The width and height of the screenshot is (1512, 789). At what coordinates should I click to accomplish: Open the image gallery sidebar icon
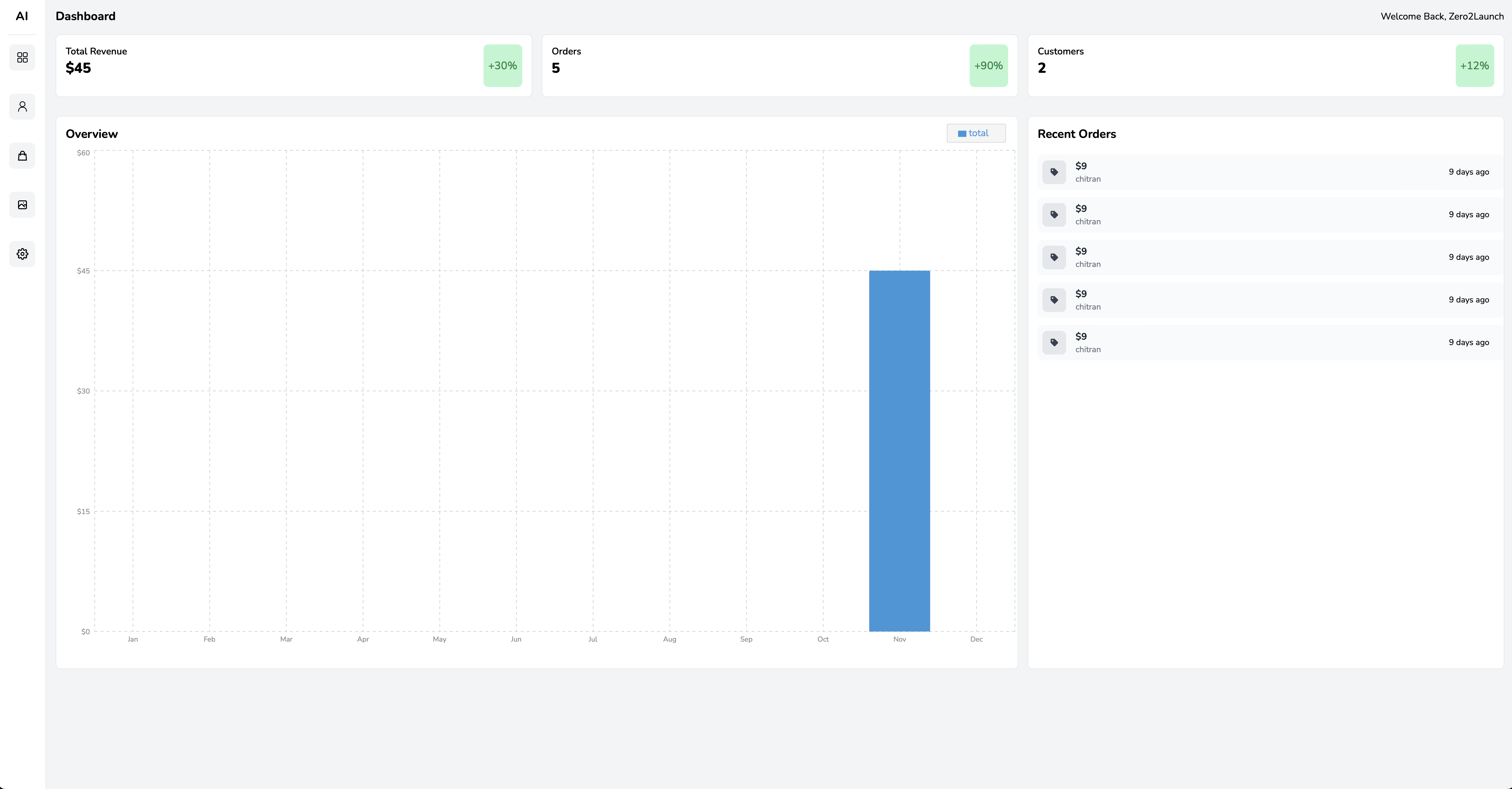[22, 205]
